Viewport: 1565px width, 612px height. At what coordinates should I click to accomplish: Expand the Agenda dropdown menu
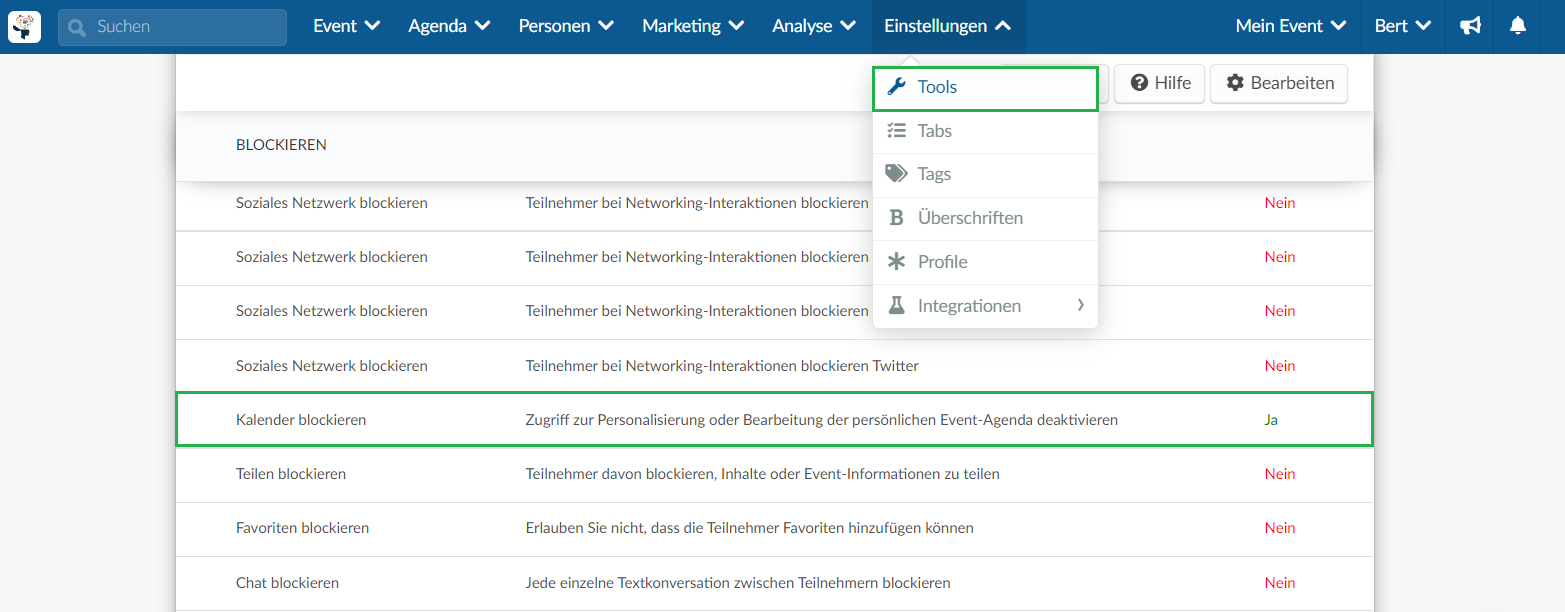(x=449, y=27)
